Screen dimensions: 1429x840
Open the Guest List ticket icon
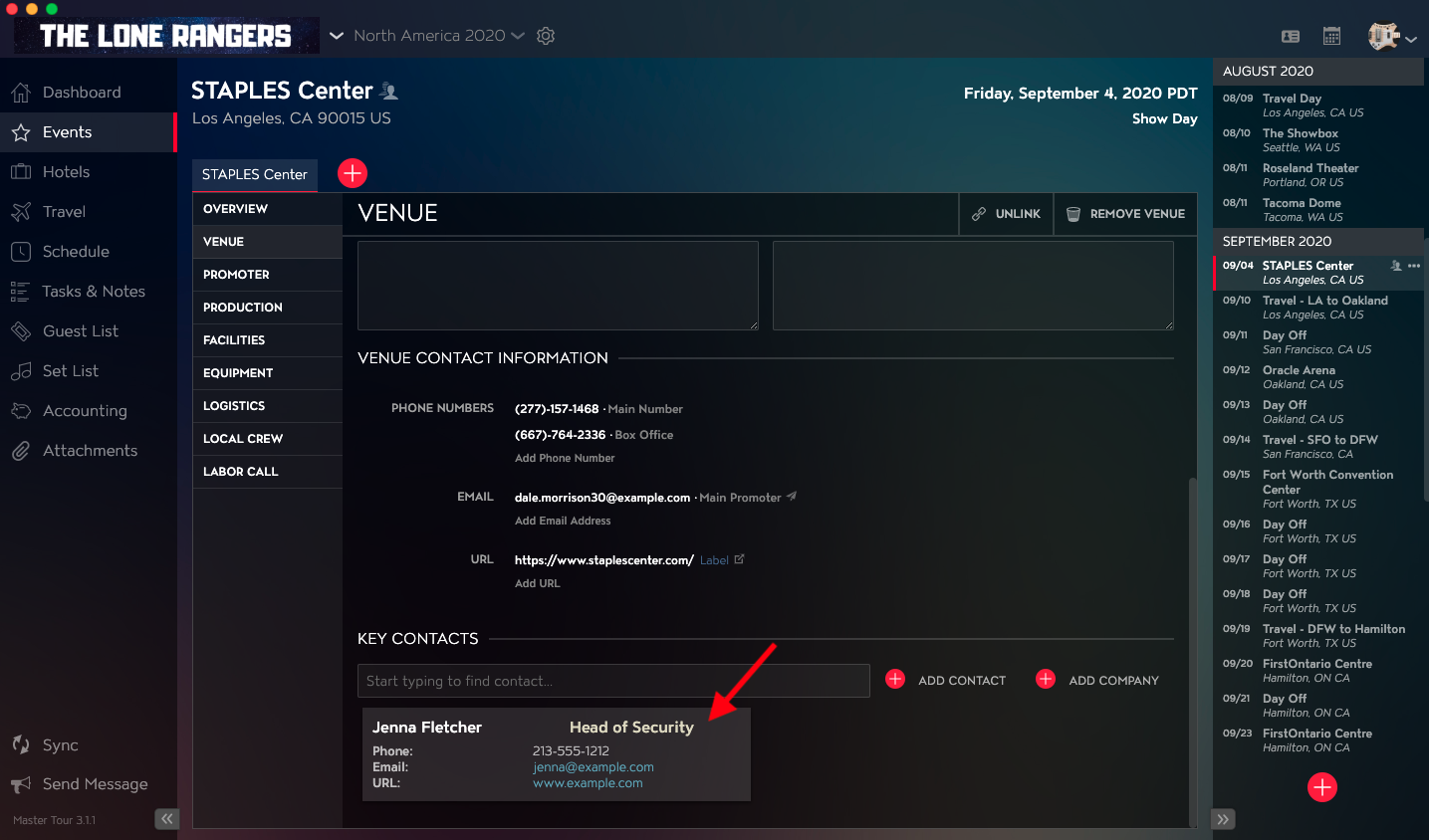21,331
